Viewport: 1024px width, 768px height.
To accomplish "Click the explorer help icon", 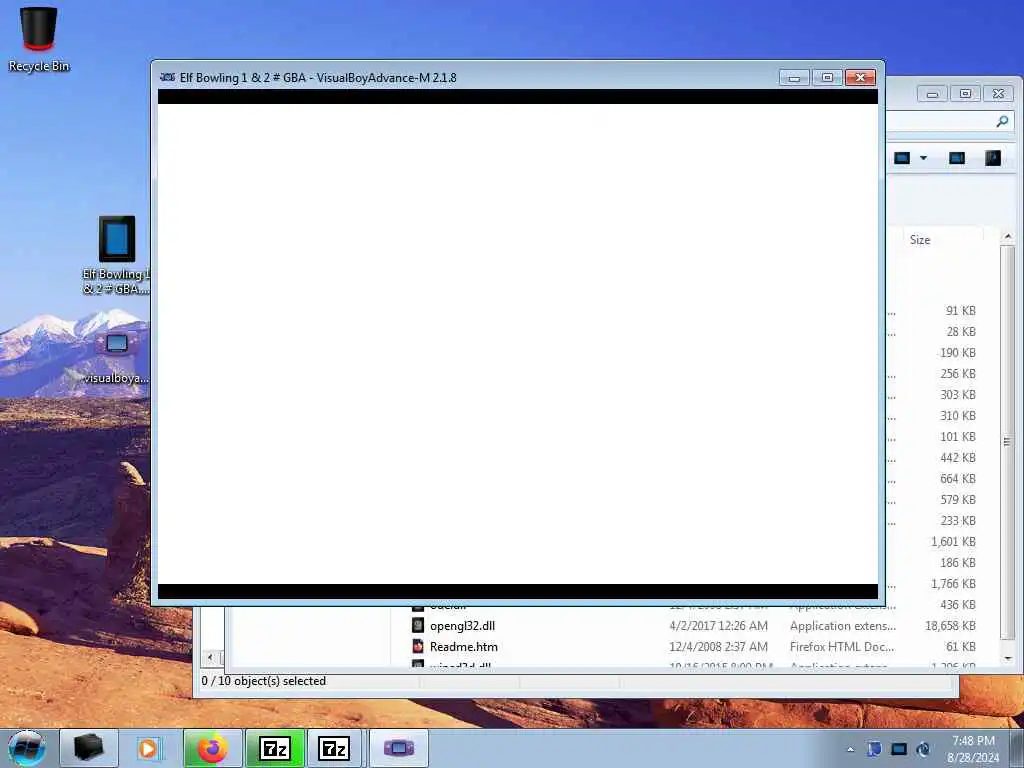I will pos(993,158).
